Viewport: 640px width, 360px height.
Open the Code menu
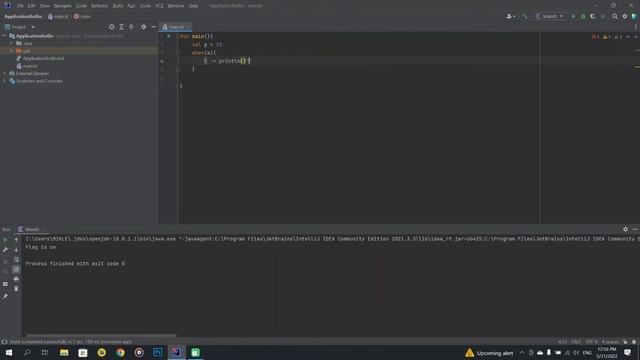click(81, 6)
